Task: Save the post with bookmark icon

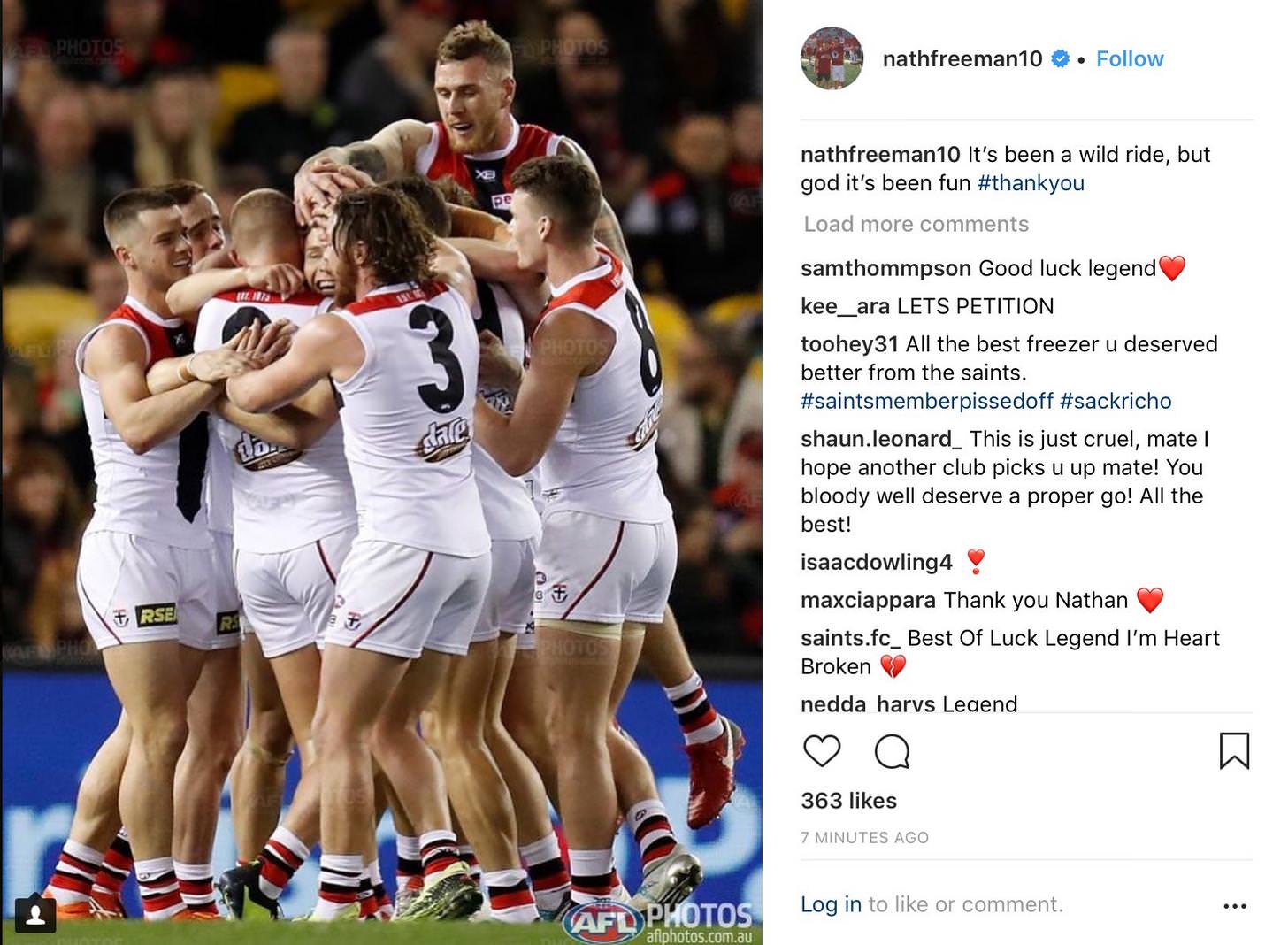Action: point(1234,750)
